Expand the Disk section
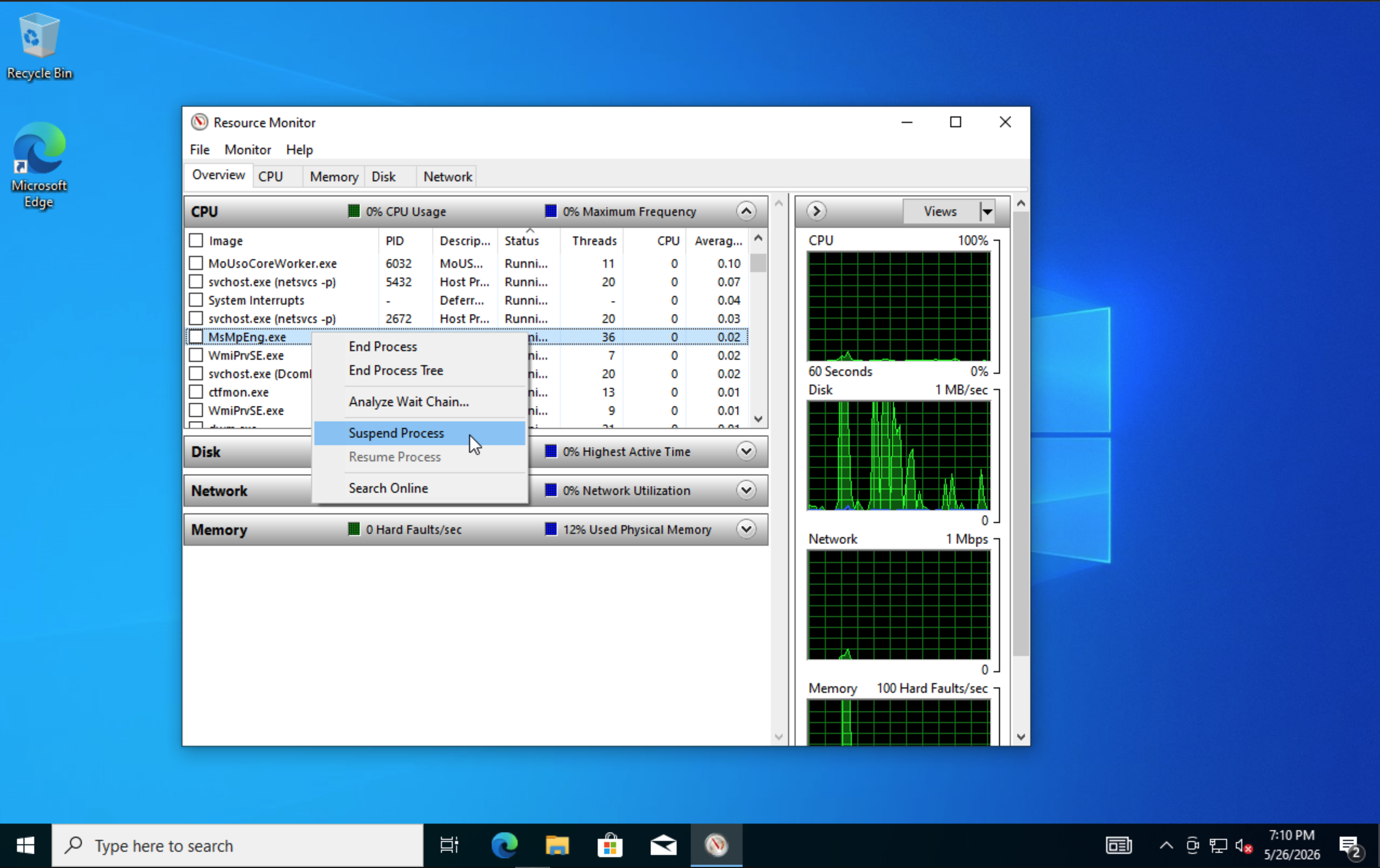The image size is (1380, 868). [746, 451]
